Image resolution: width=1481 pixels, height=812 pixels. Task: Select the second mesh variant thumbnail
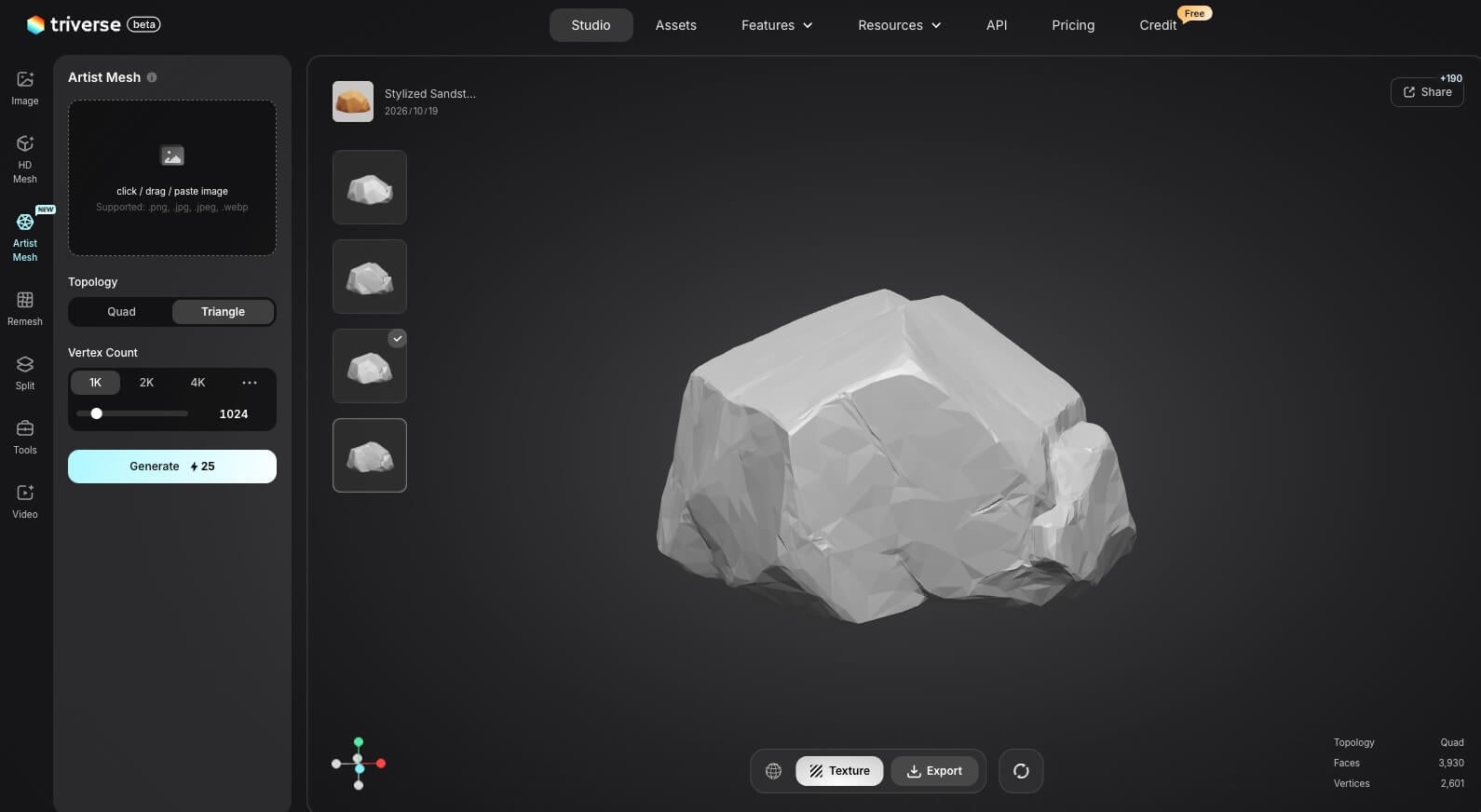[370, 277]
